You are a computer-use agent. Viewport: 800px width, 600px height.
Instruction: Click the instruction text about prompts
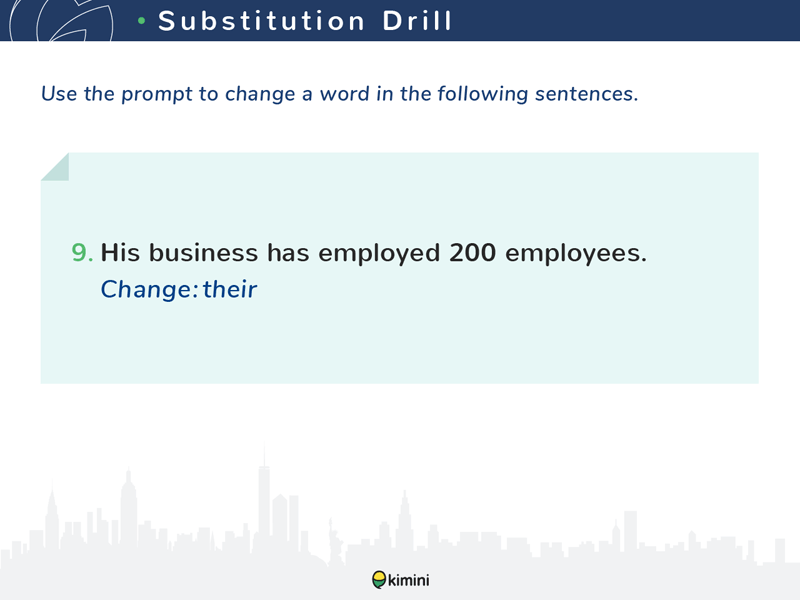pos(339,94)
